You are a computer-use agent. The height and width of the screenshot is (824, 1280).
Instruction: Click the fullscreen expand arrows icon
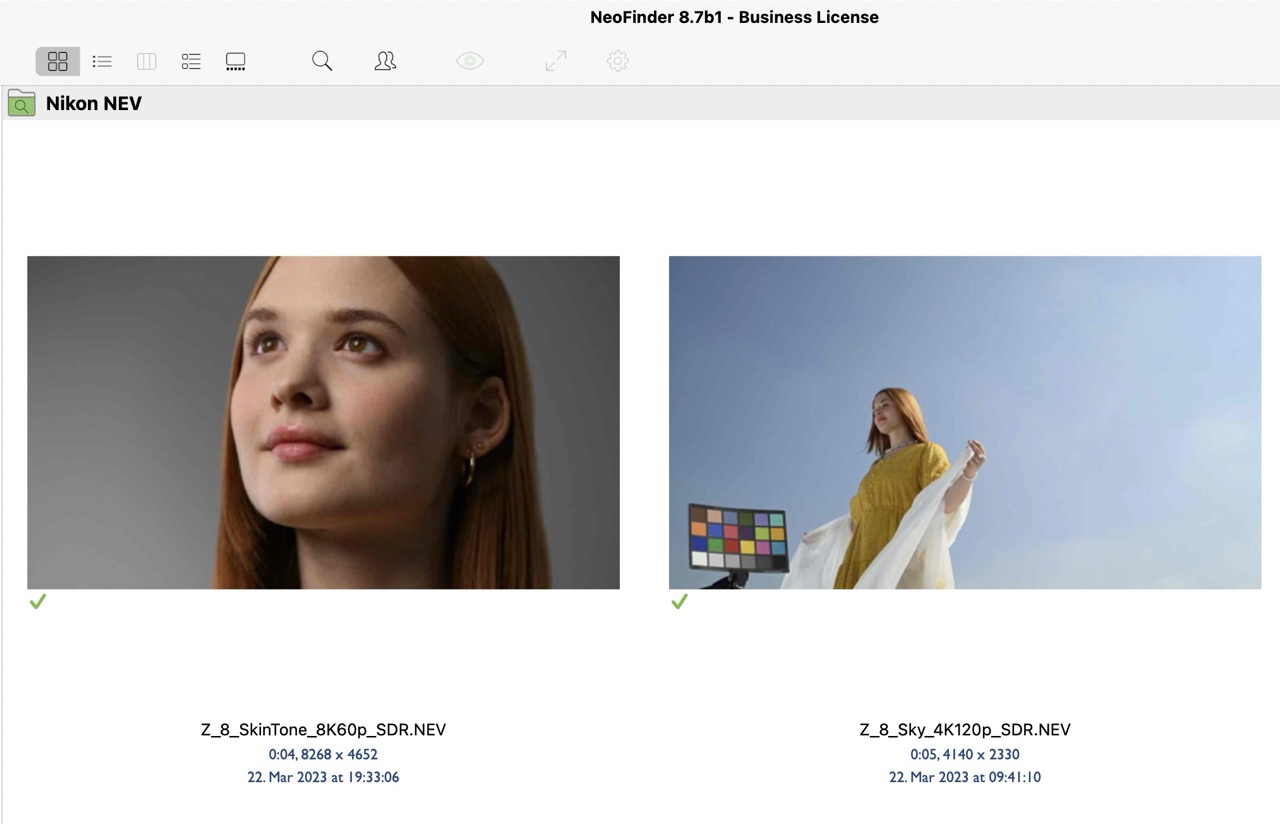pos(556,61)
